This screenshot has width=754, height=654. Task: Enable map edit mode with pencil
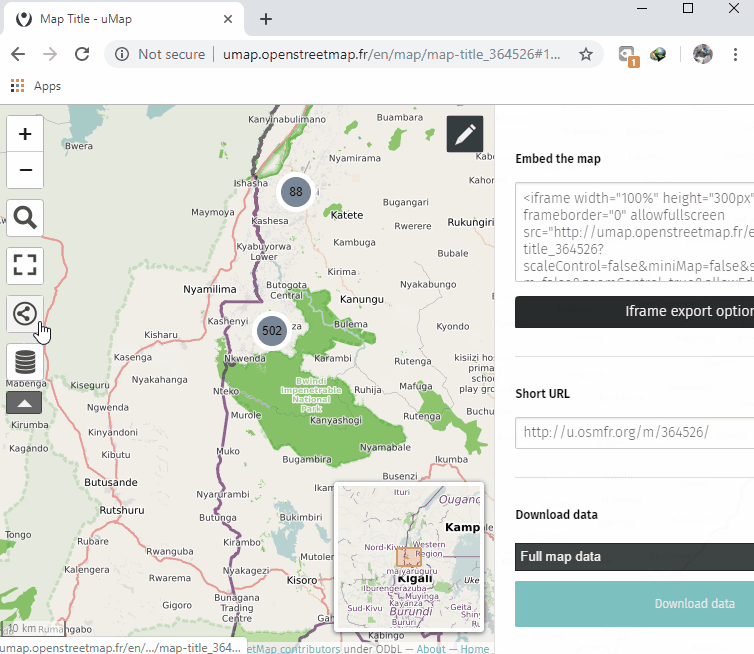pos(464,134)
